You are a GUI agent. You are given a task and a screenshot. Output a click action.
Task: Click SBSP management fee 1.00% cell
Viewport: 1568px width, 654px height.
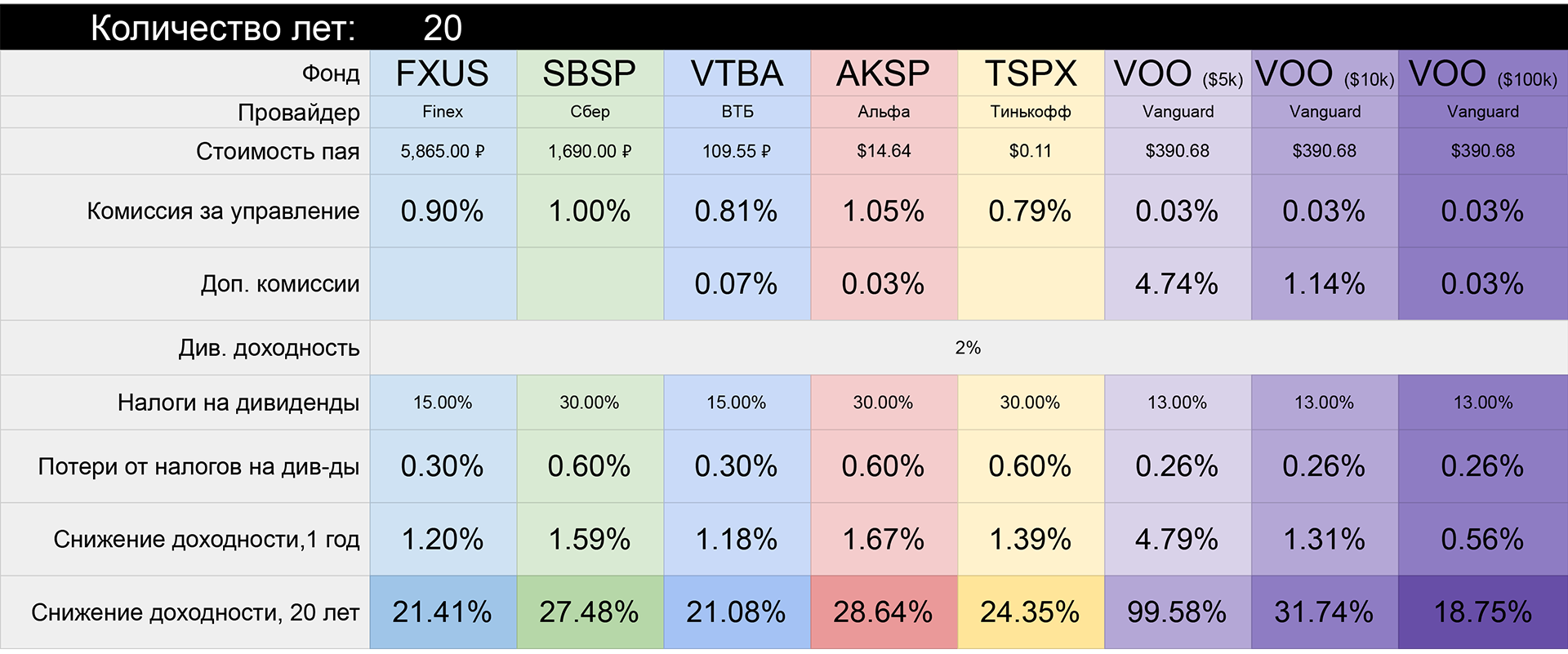[590, 211]
